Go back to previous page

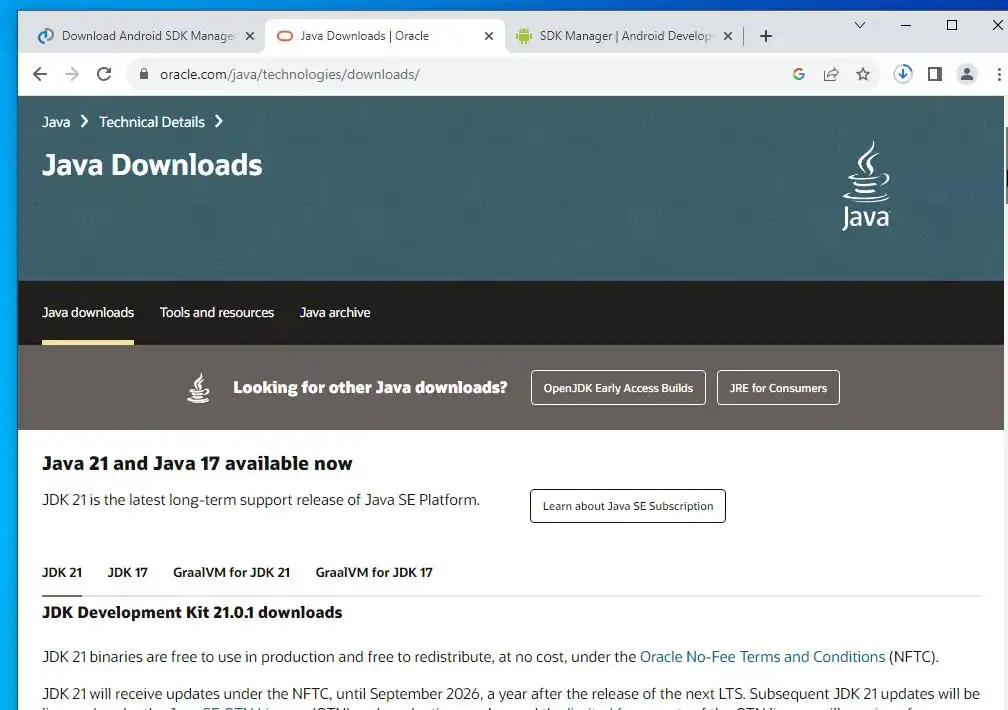[40, 74]
